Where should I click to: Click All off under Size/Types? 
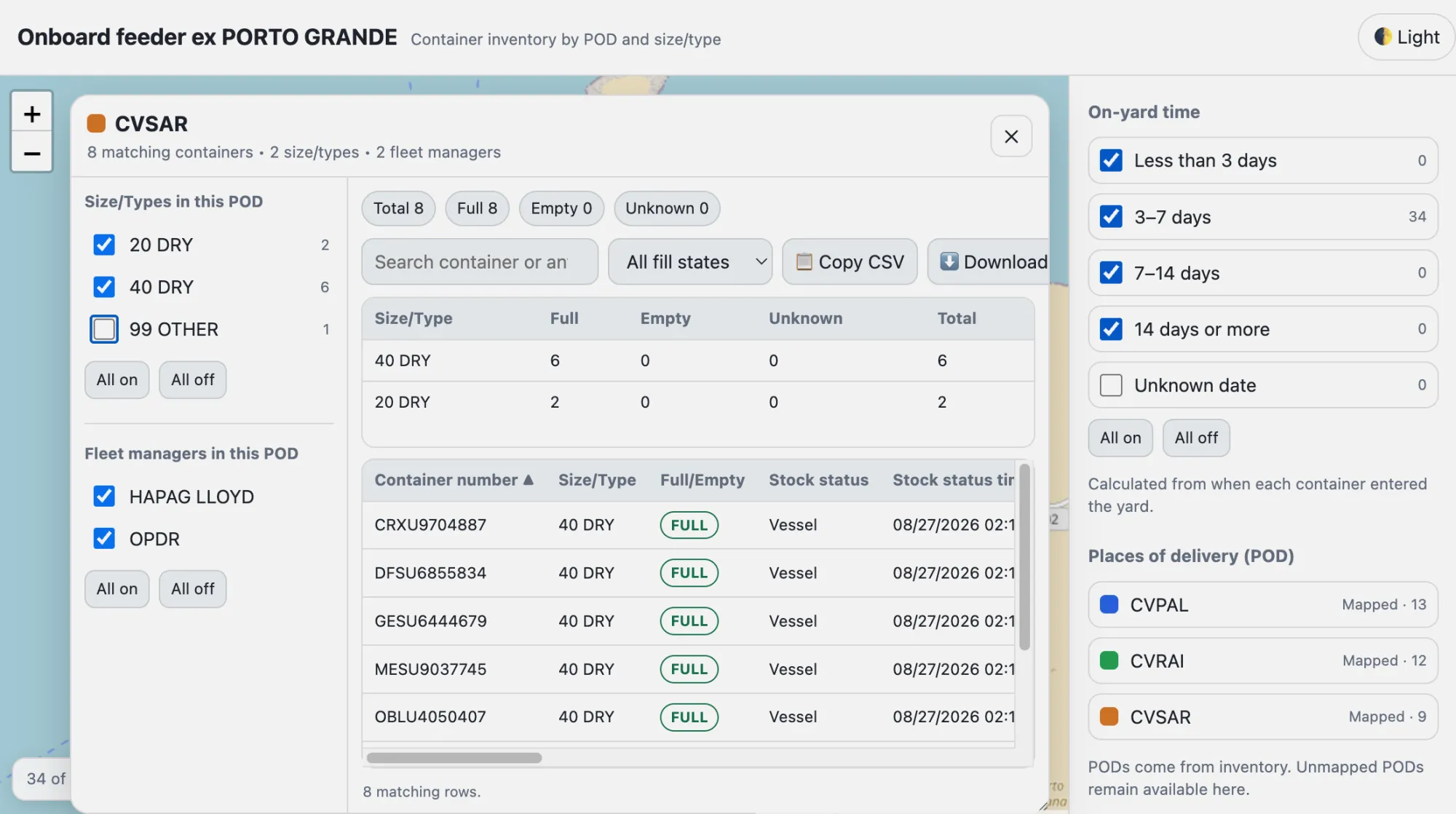tap(193, 379)
